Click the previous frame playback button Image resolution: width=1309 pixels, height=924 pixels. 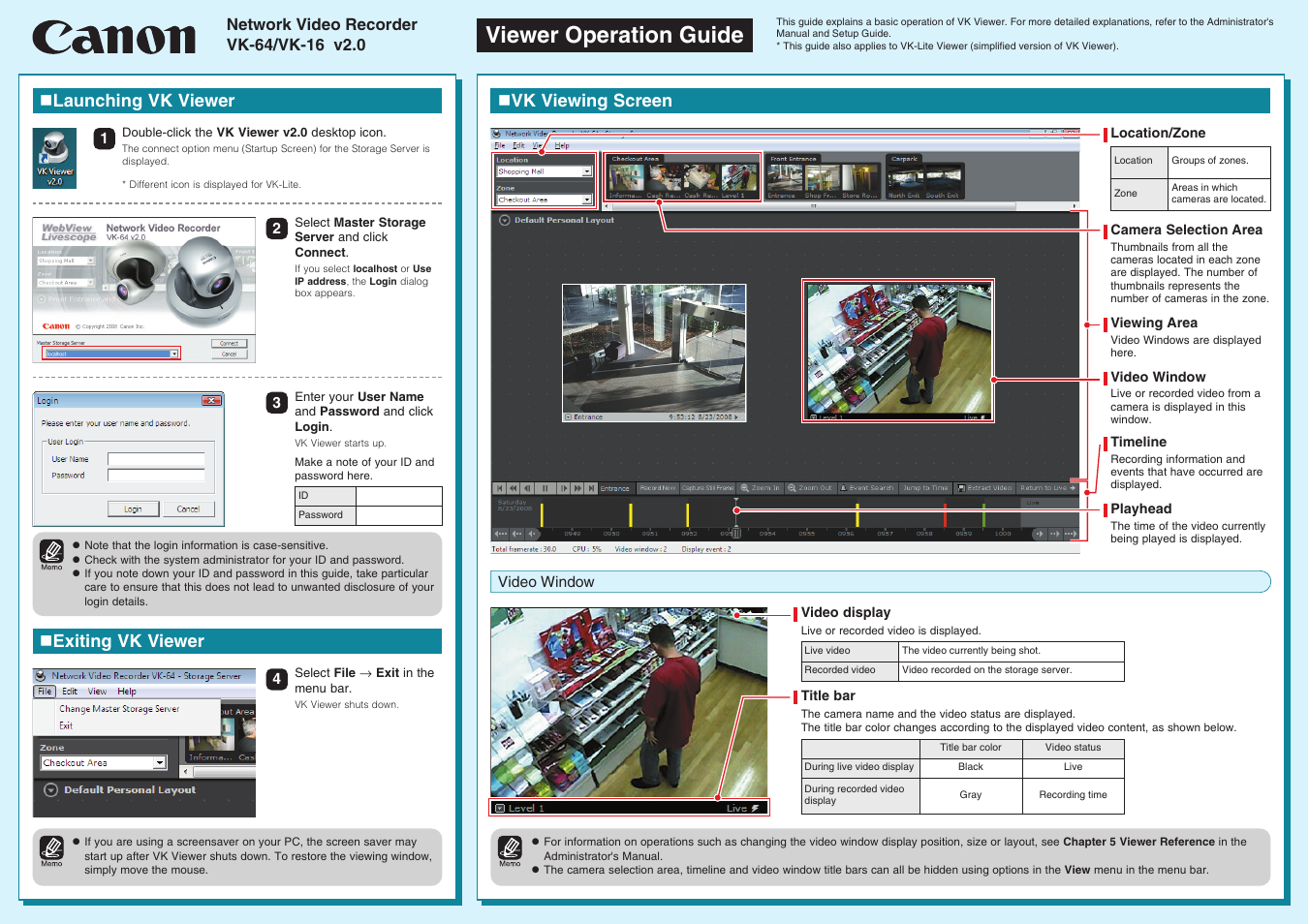click(x=528, y=488)
